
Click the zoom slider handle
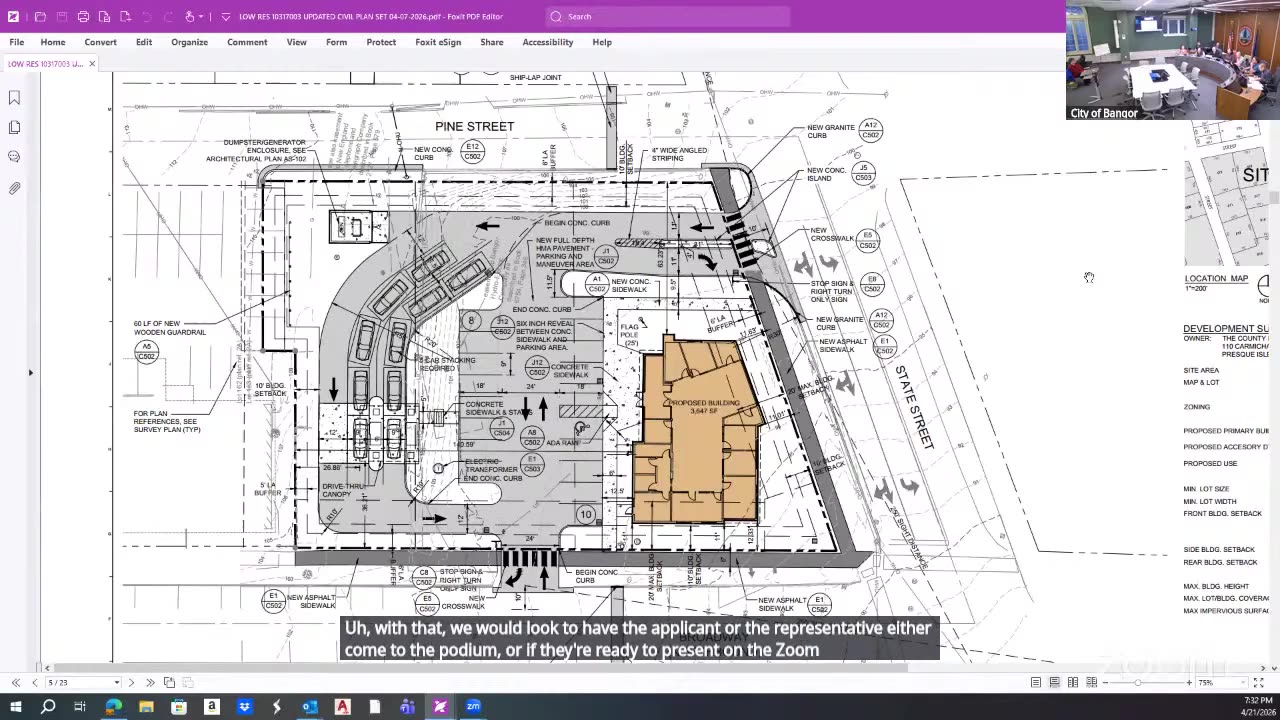click(x=1137, y=682)
